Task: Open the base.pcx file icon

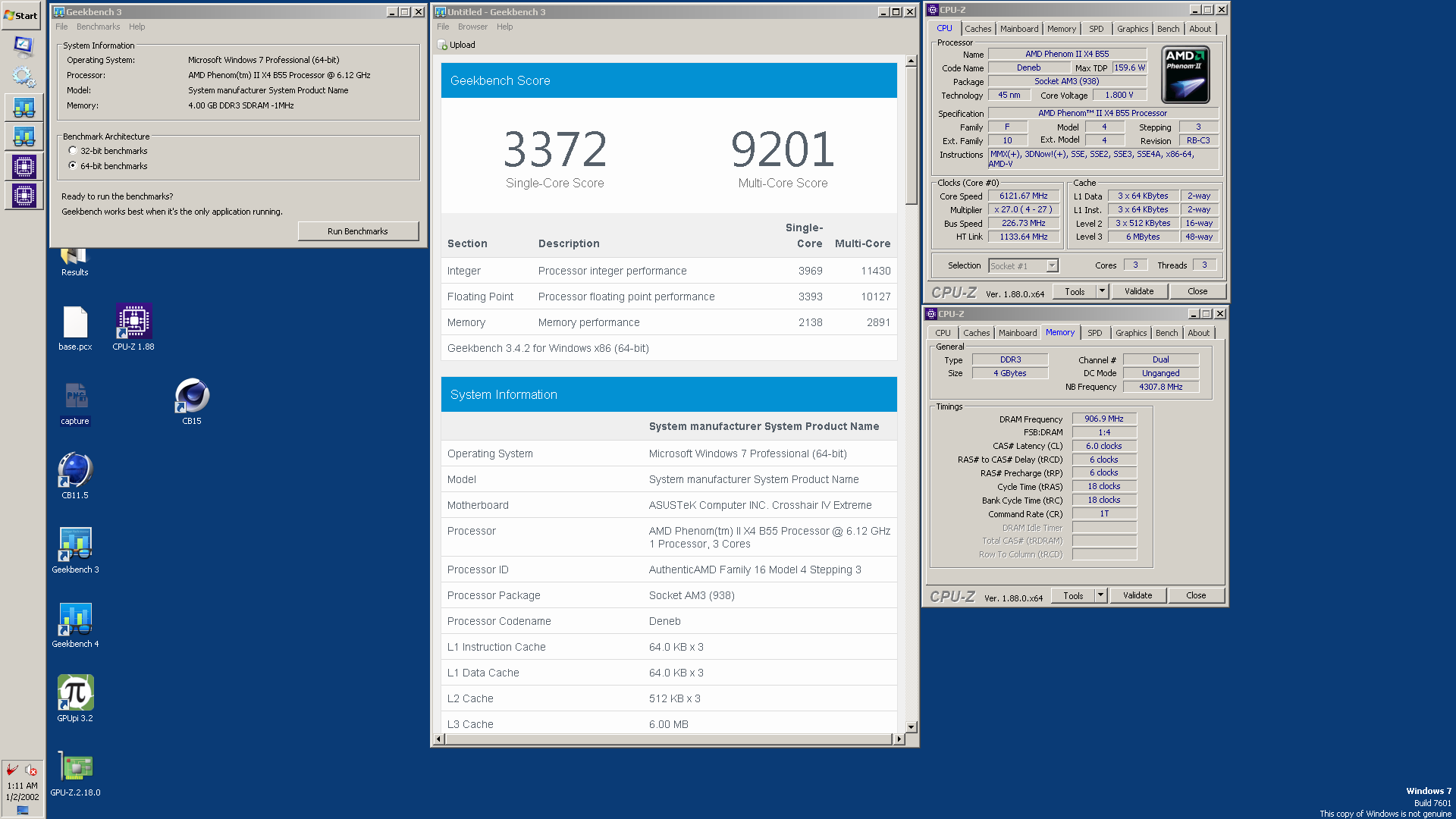Action: tap(75, 327)
